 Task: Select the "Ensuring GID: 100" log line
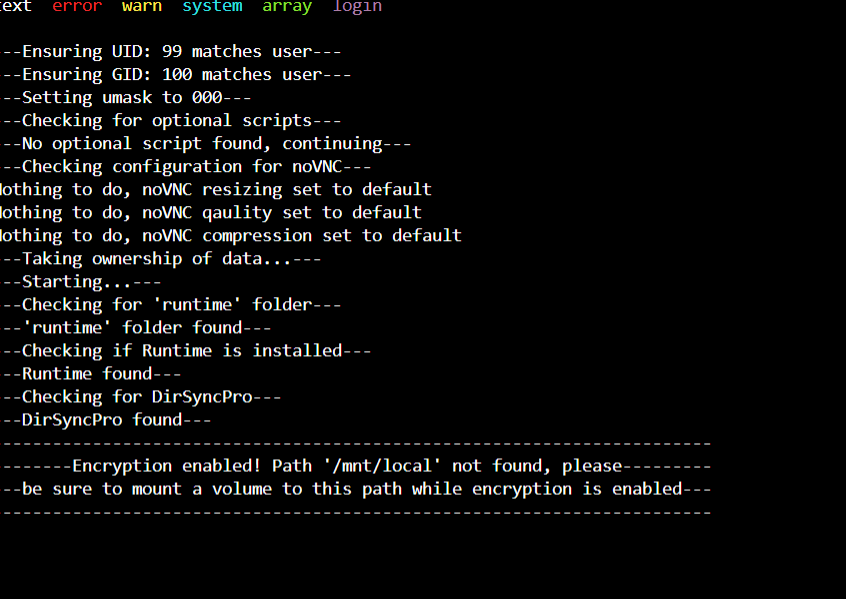(x=175, y=74)
